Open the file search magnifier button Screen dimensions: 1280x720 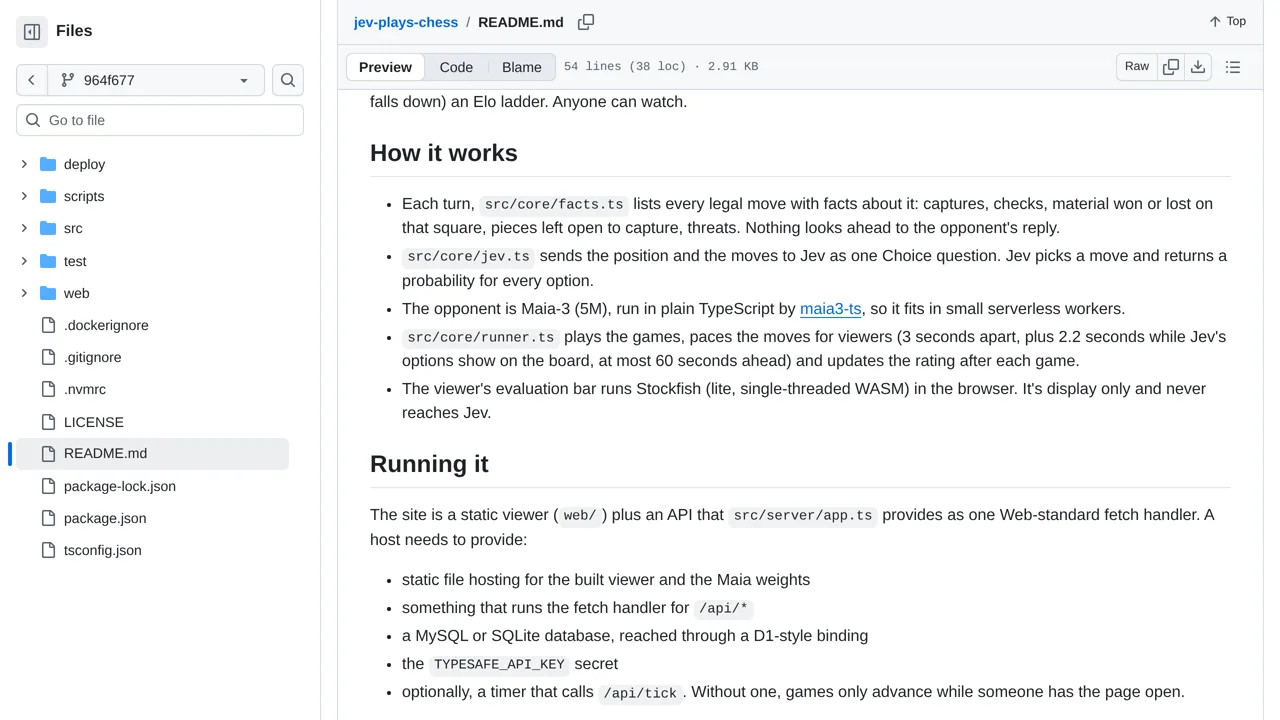pos(288,80)
